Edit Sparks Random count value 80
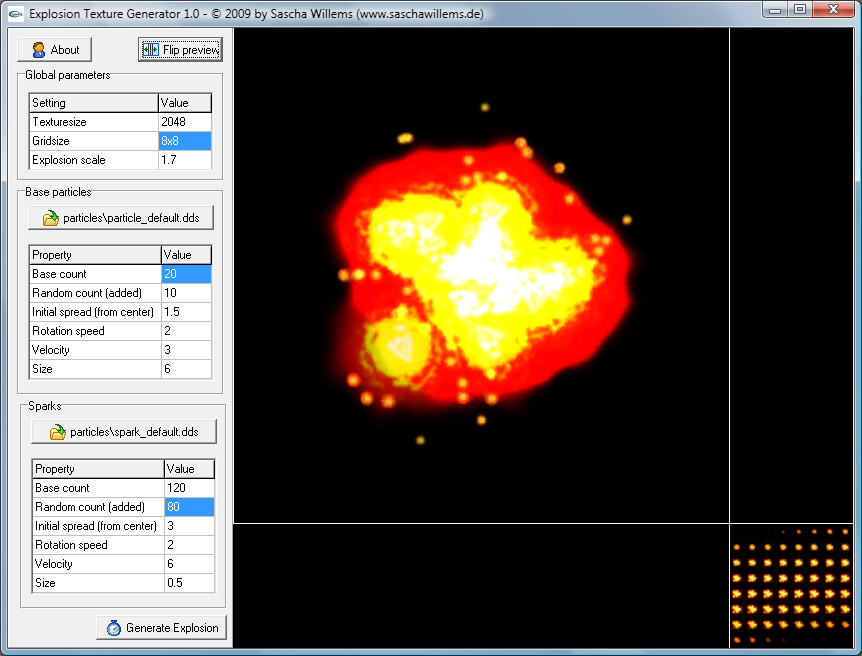862x656 pixels. pos(189,507)
